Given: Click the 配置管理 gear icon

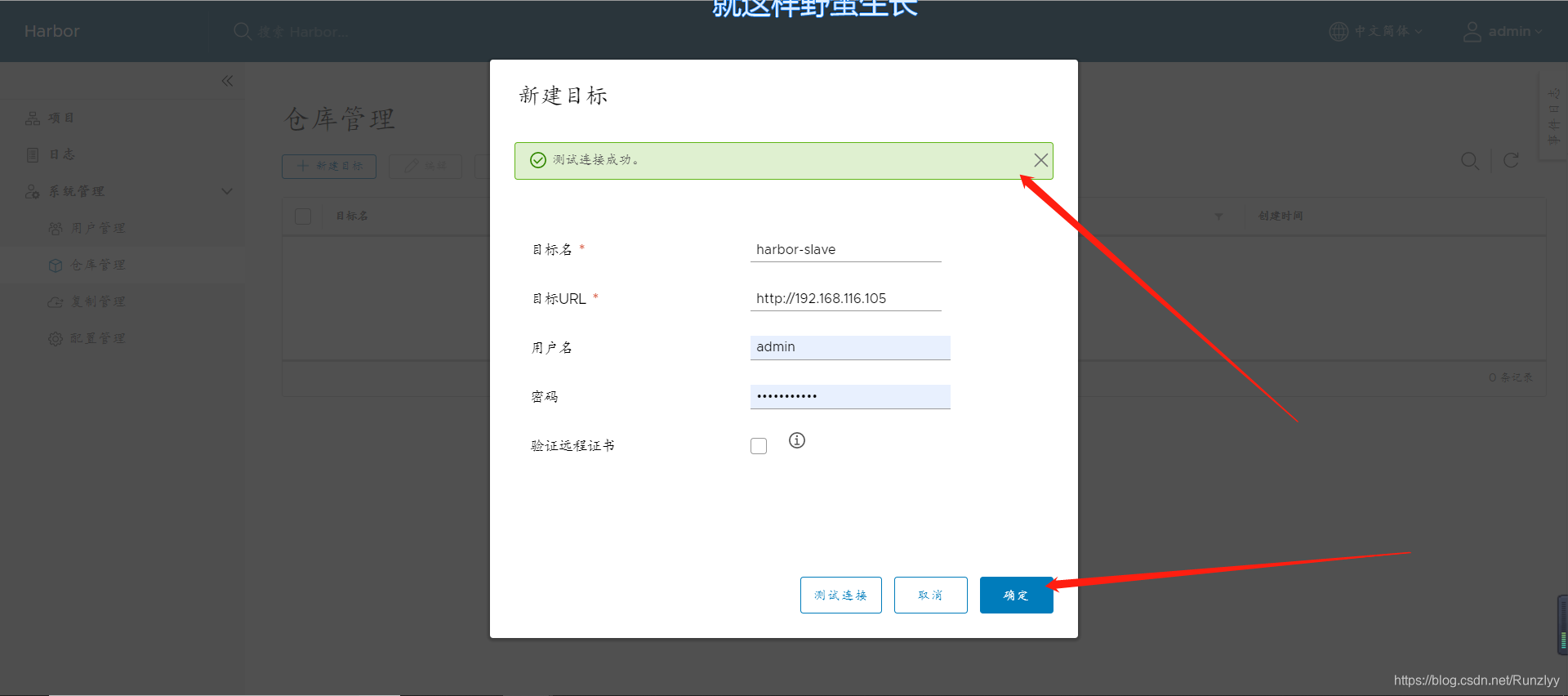Looking at the screenshot, I should pyautogui.click(x=56, y=338).
